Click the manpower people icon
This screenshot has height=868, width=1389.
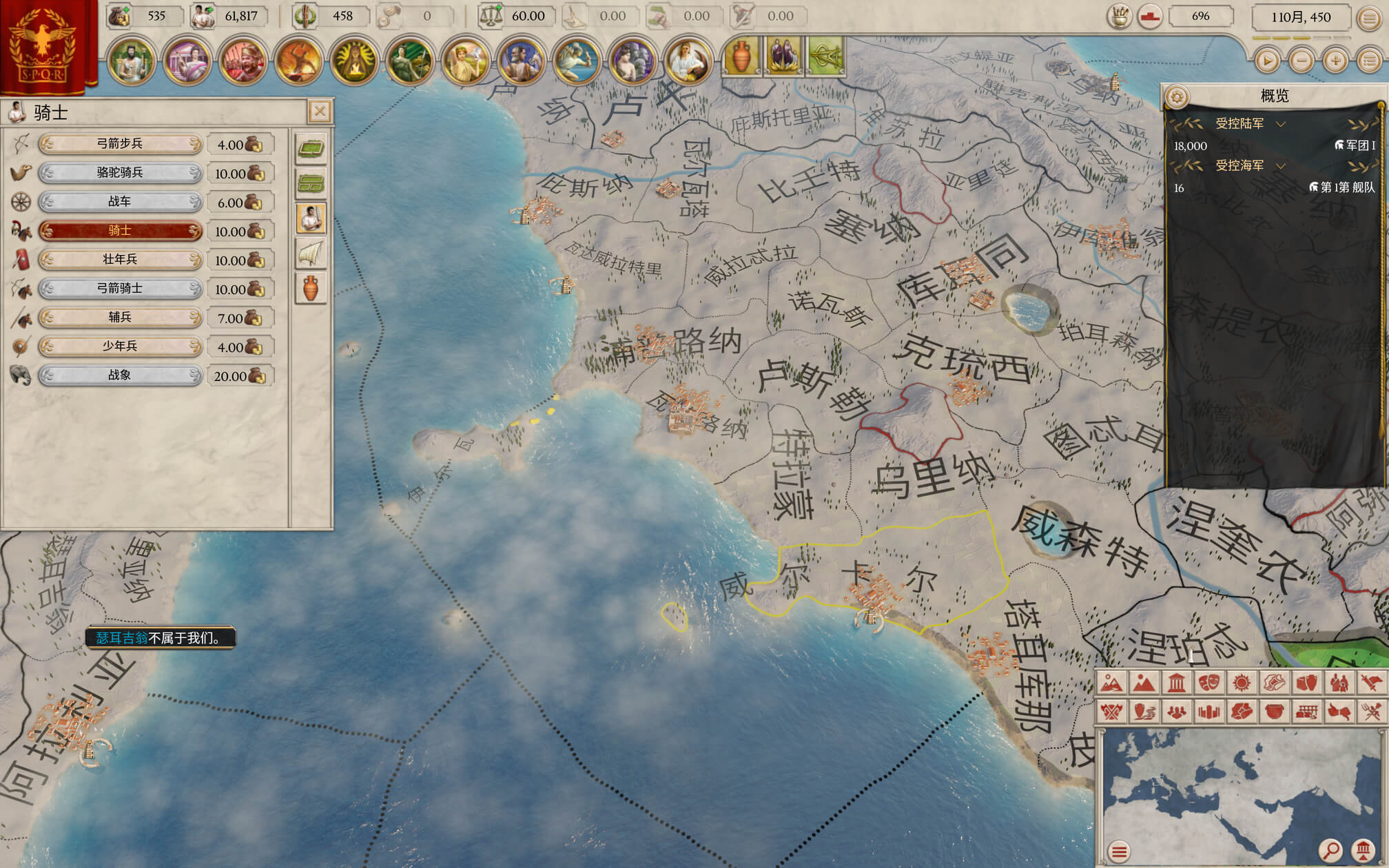tap(203, 16)
